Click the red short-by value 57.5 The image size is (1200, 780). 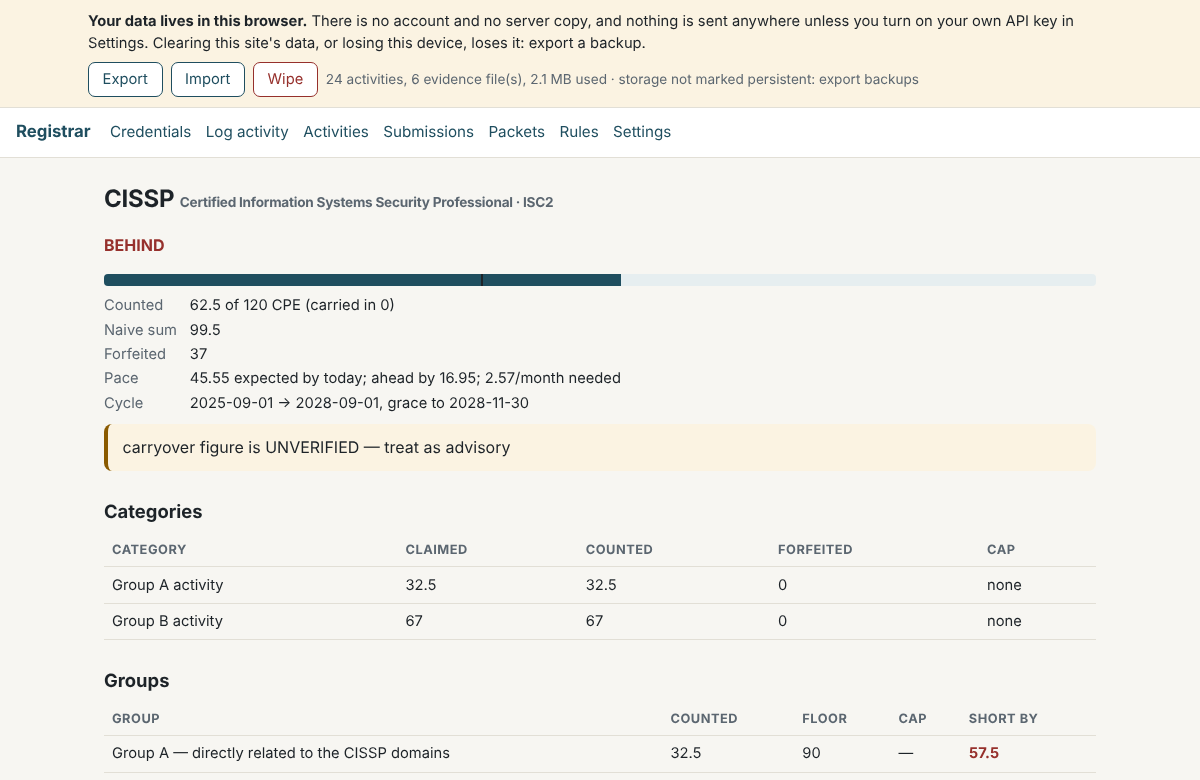[x=984, y=753]
